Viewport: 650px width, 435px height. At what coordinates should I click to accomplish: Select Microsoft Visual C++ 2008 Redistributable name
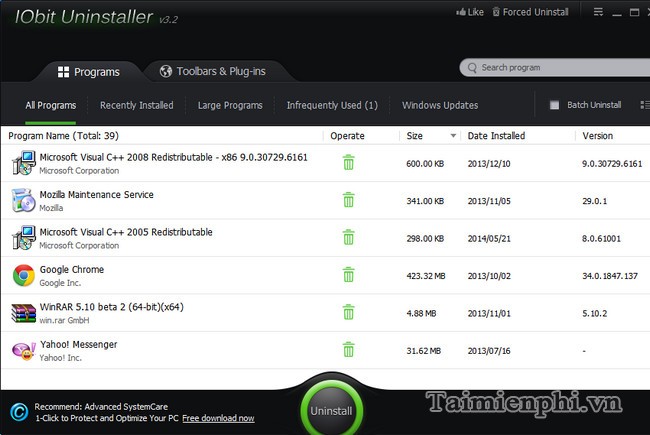174,157
